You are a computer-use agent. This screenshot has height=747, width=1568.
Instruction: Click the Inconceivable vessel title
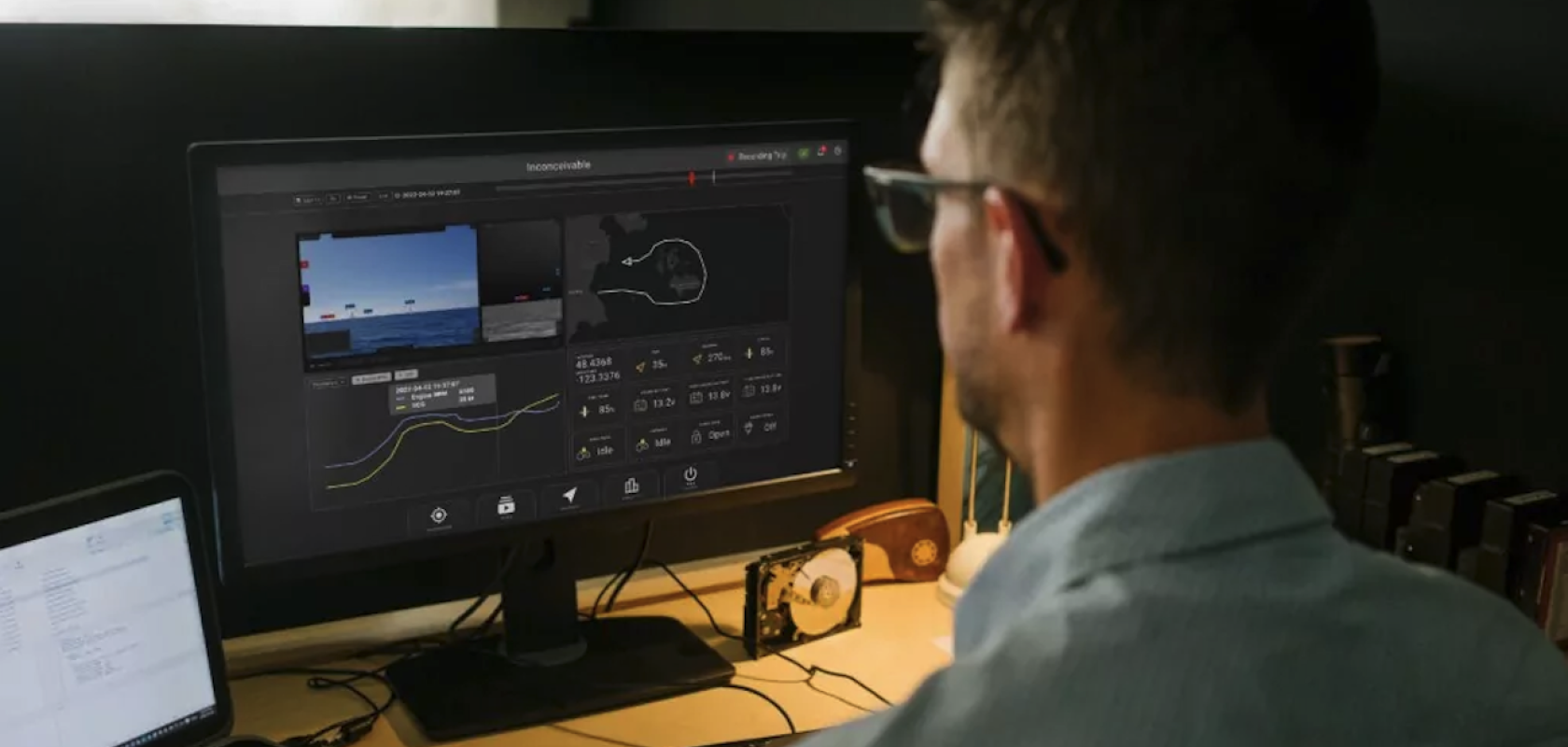pos(558,165)
